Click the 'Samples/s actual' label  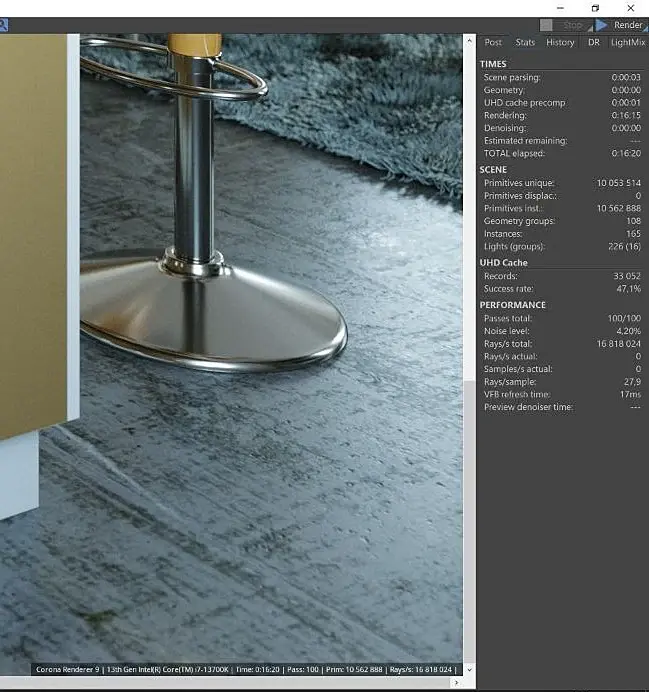point(518,369)
